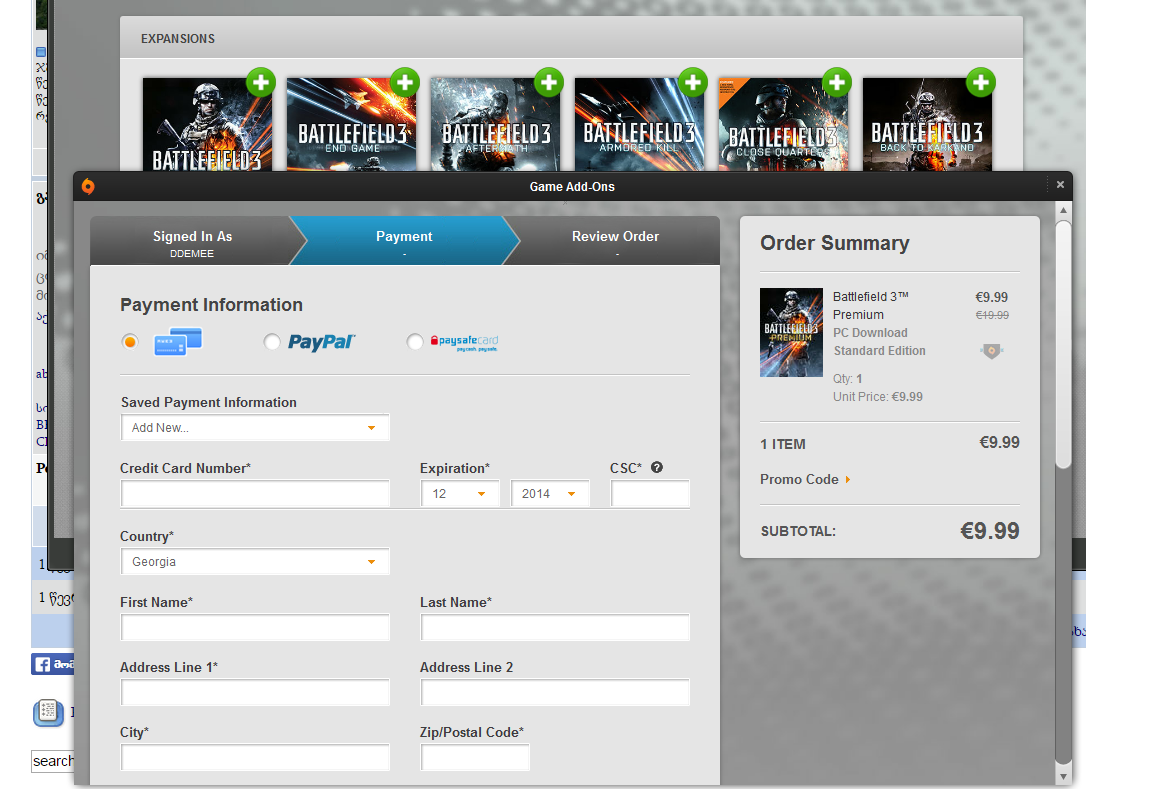Click the strikethrough €19.99 price
Screen dimensions: 1152x789
[992, 315]
